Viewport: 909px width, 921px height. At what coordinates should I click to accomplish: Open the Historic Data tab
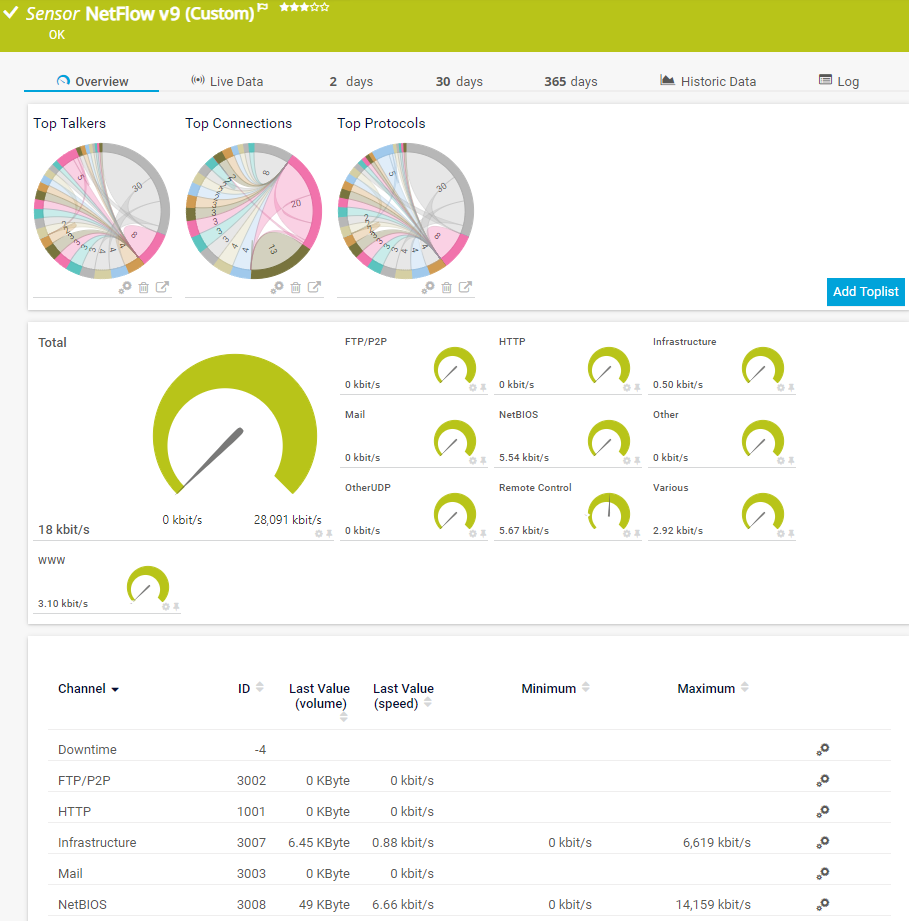coord(707,81)
